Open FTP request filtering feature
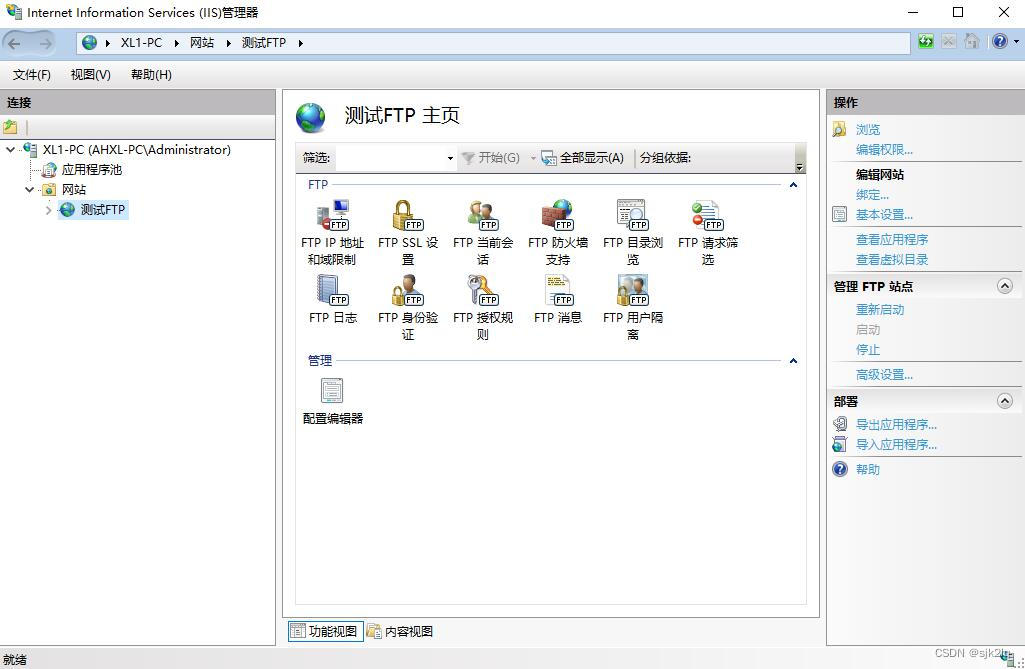This screenshot has height=669, width=1025. pos(708,233)
